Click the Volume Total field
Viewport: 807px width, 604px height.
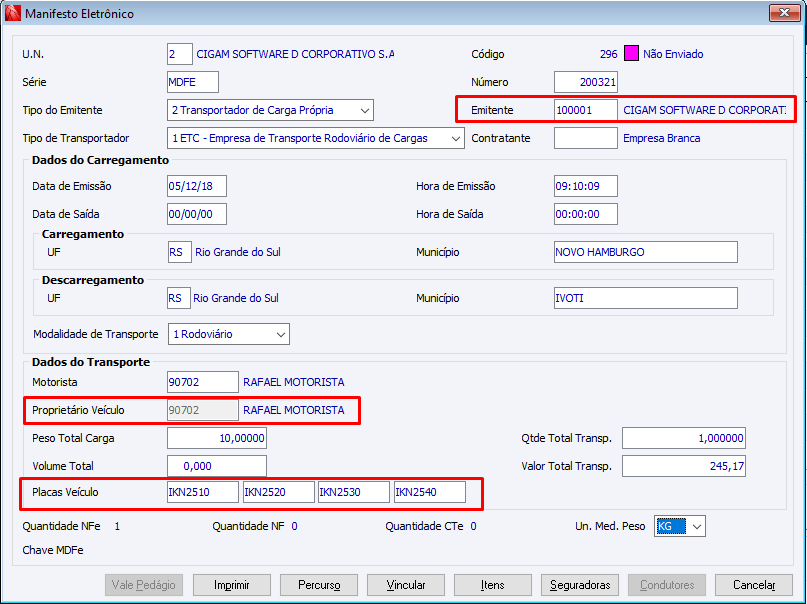217,466
